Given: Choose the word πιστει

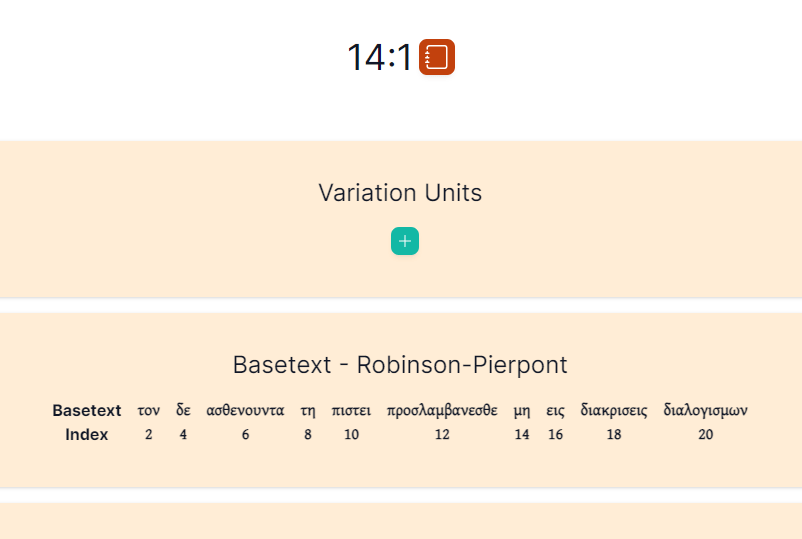Looking at the screenshot, I should coord(351,410).
